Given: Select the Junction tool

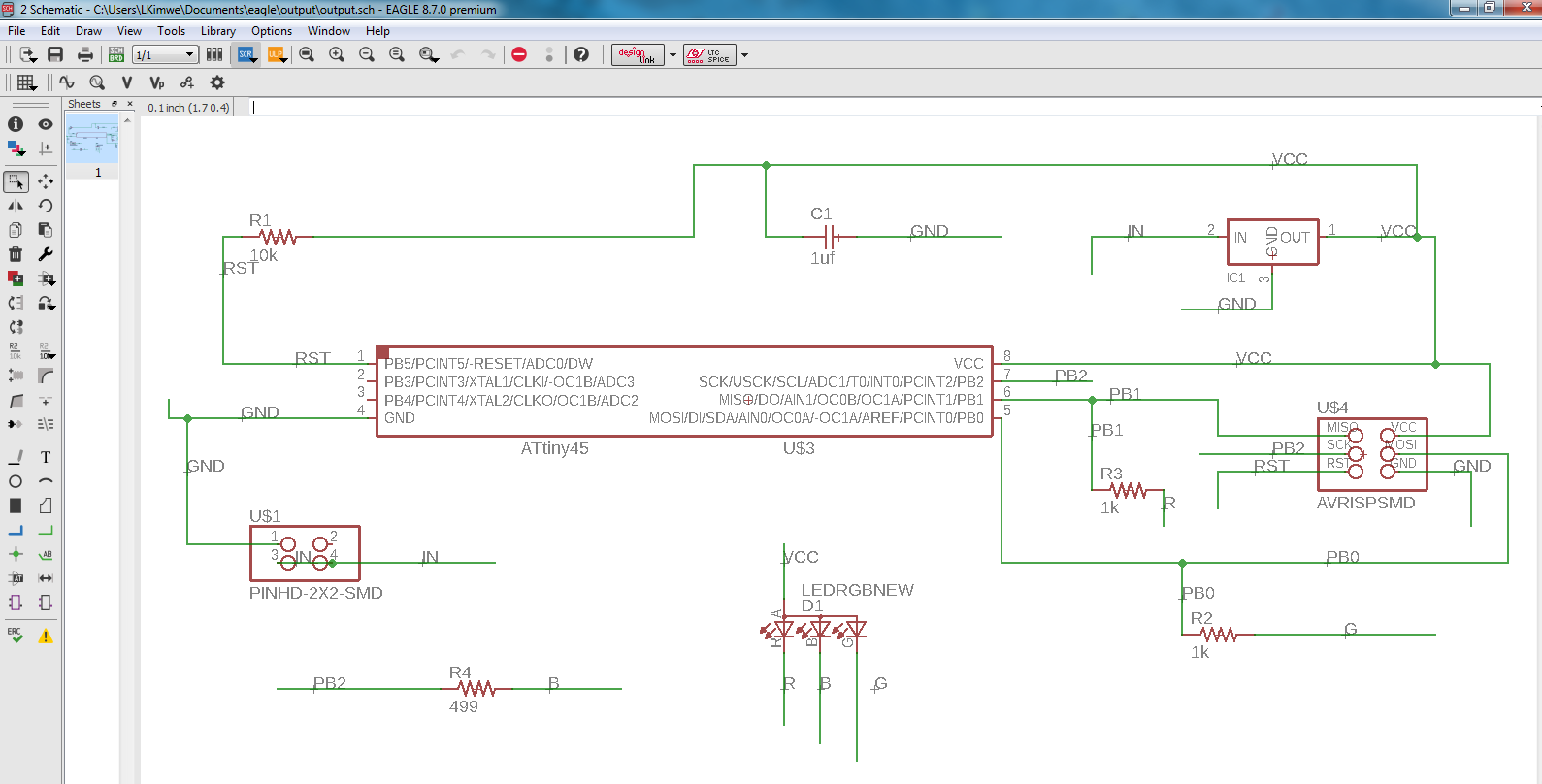Looking at the screenshot, I should pos(16,554).
